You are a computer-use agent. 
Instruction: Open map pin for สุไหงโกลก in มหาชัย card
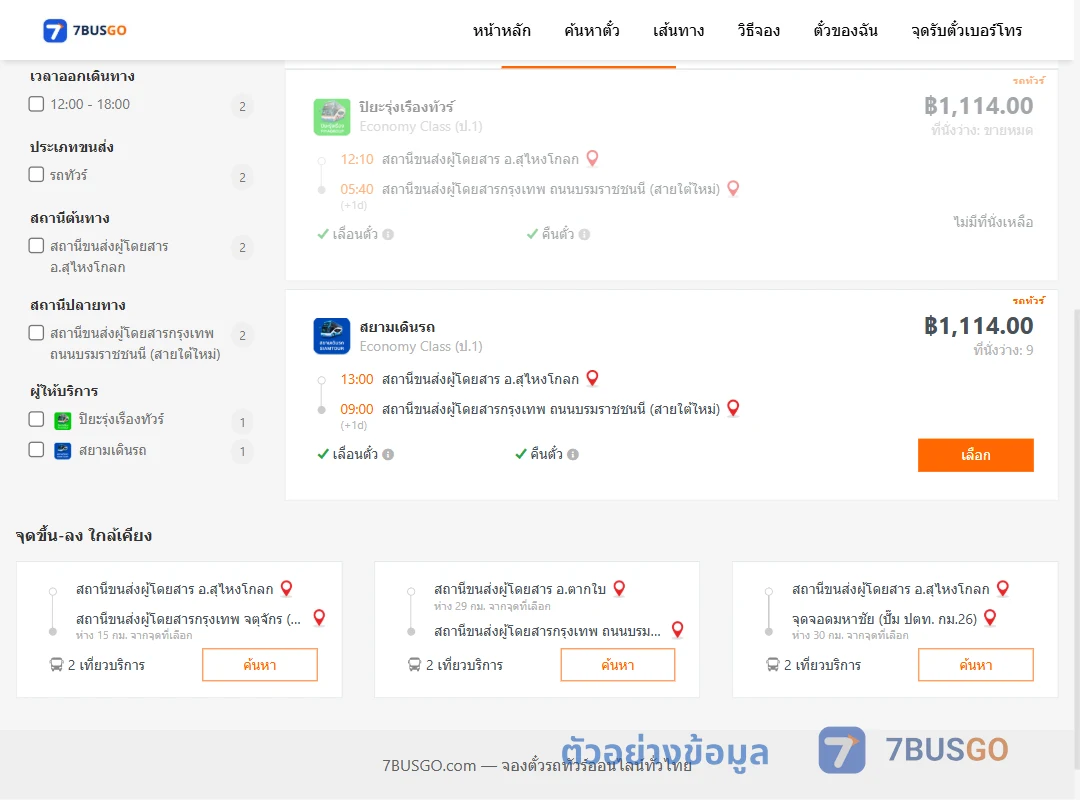pyautogui.click(x=1003, y=588)
